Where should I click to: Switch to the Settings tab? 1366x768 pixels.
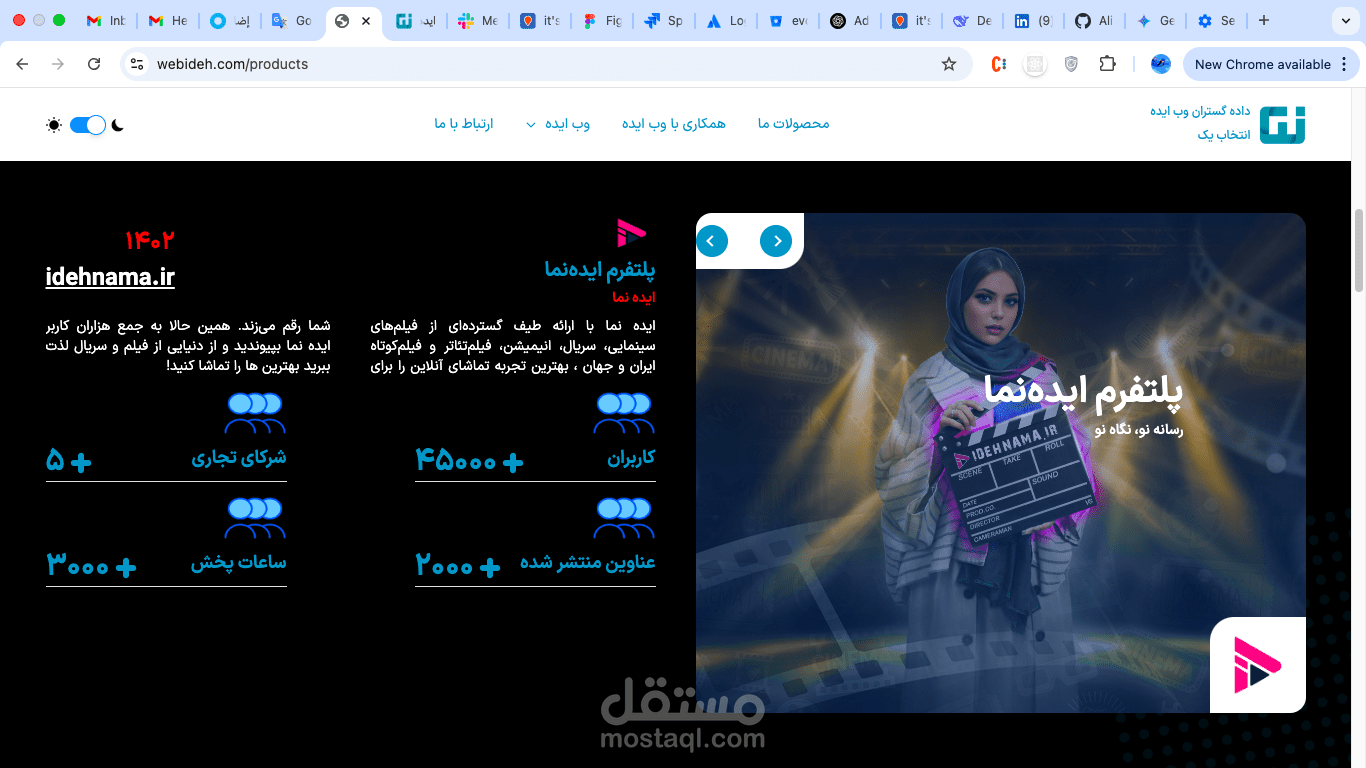(x=1216, y=21)
